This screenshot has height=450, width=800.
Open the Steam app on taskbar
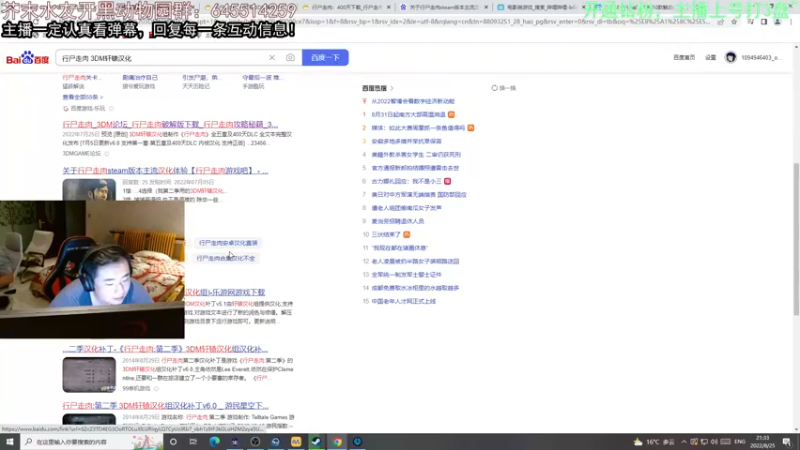(x=316, y=442)
